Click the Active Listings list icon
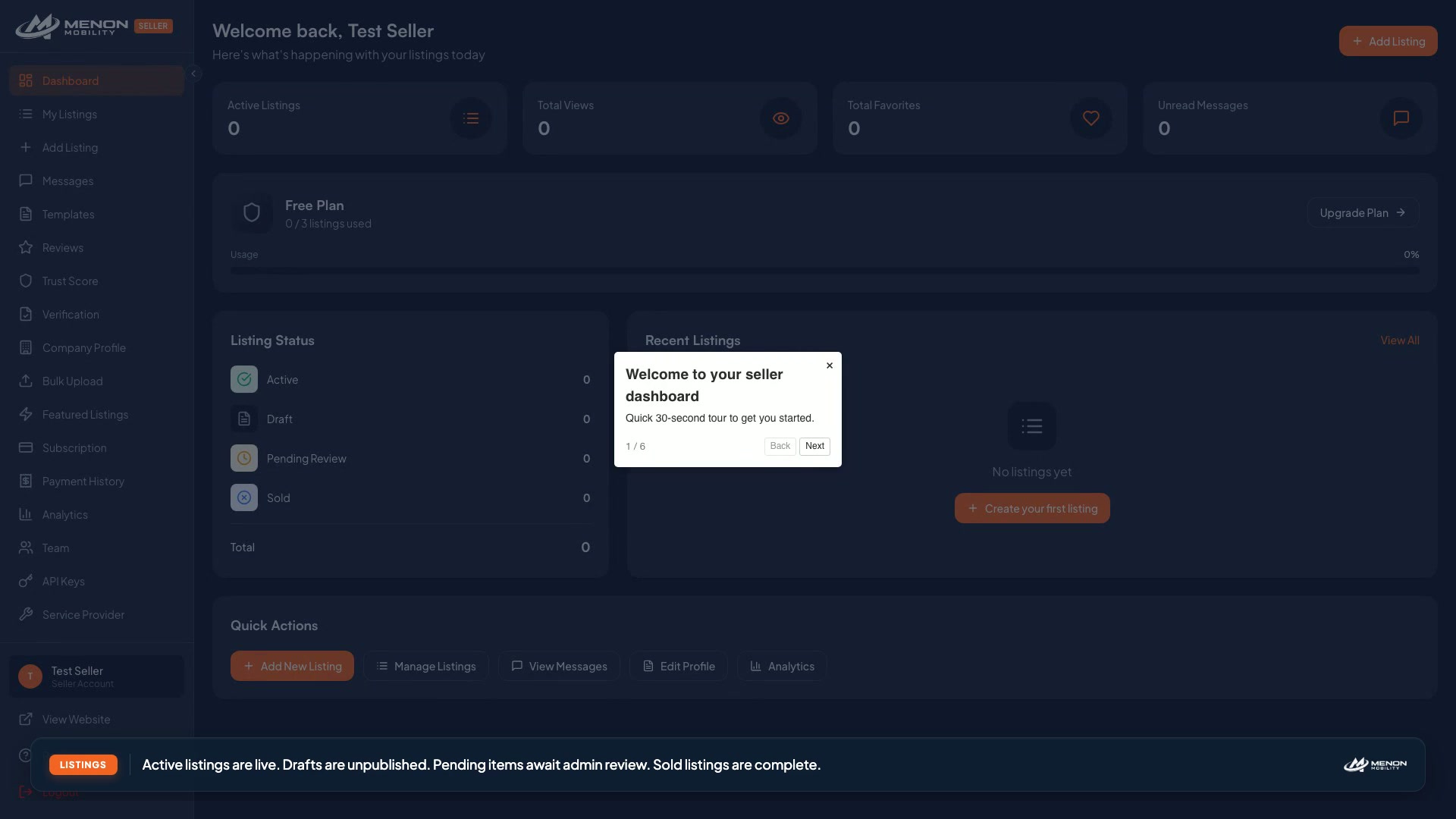Screen dimensions: 1456x819 [471, 118]
